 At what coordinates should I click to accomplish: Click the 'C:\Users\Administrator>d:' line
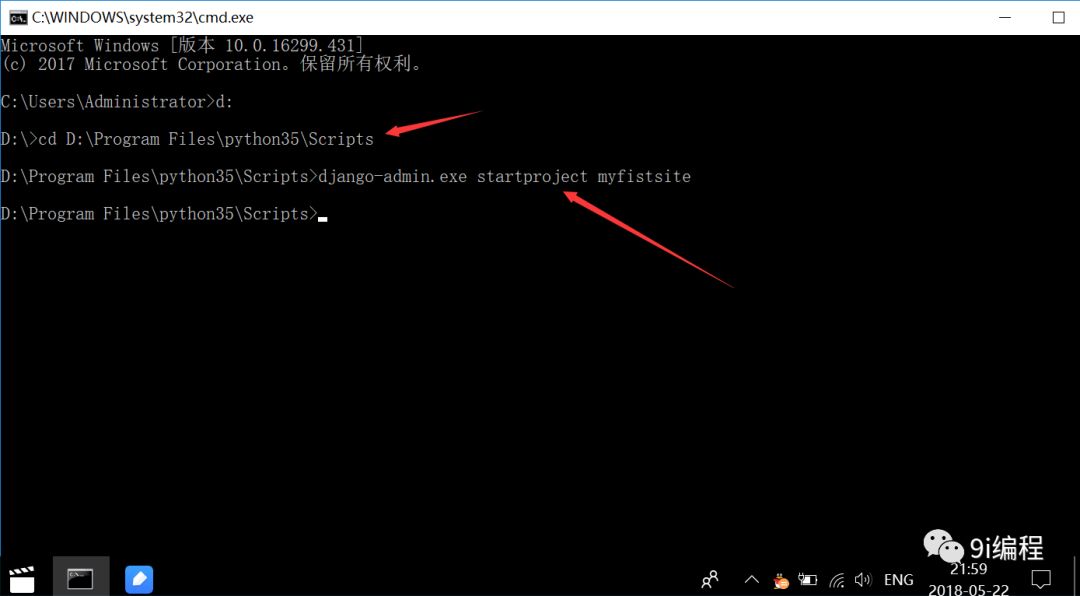[x=117, y=102]
